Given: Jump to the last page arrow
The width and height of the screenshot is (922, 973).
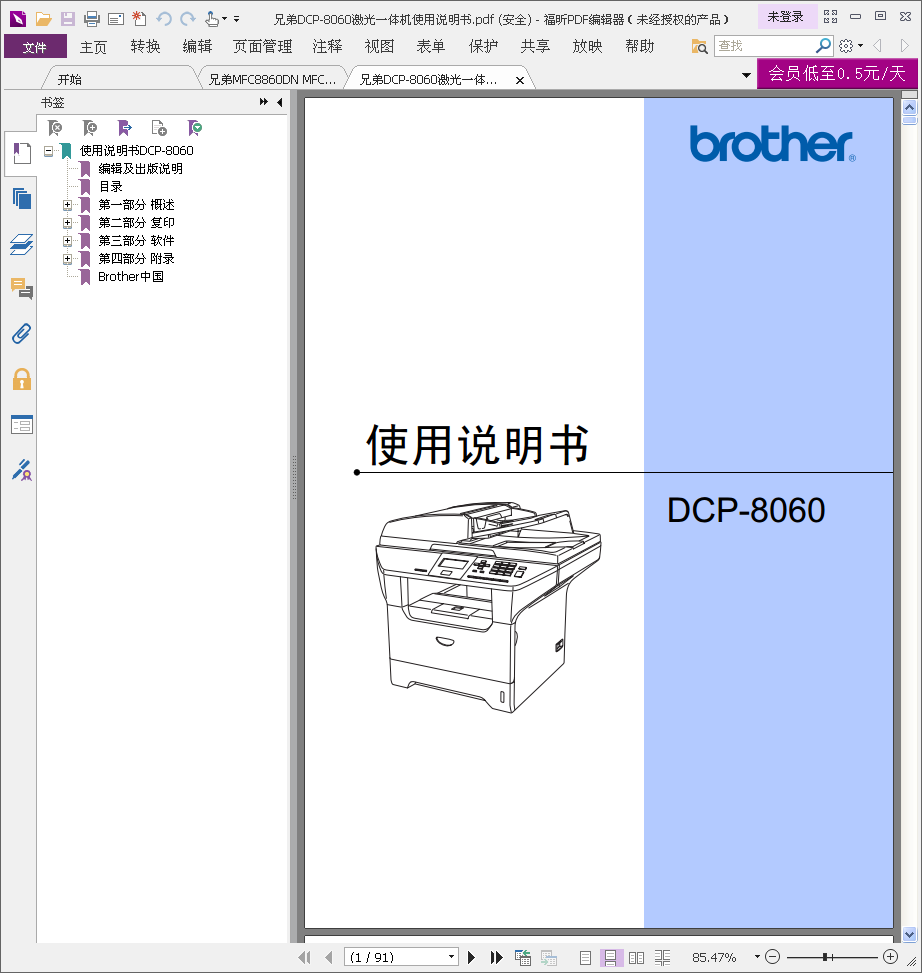Looking at the screenshot, I should (496, 957).
